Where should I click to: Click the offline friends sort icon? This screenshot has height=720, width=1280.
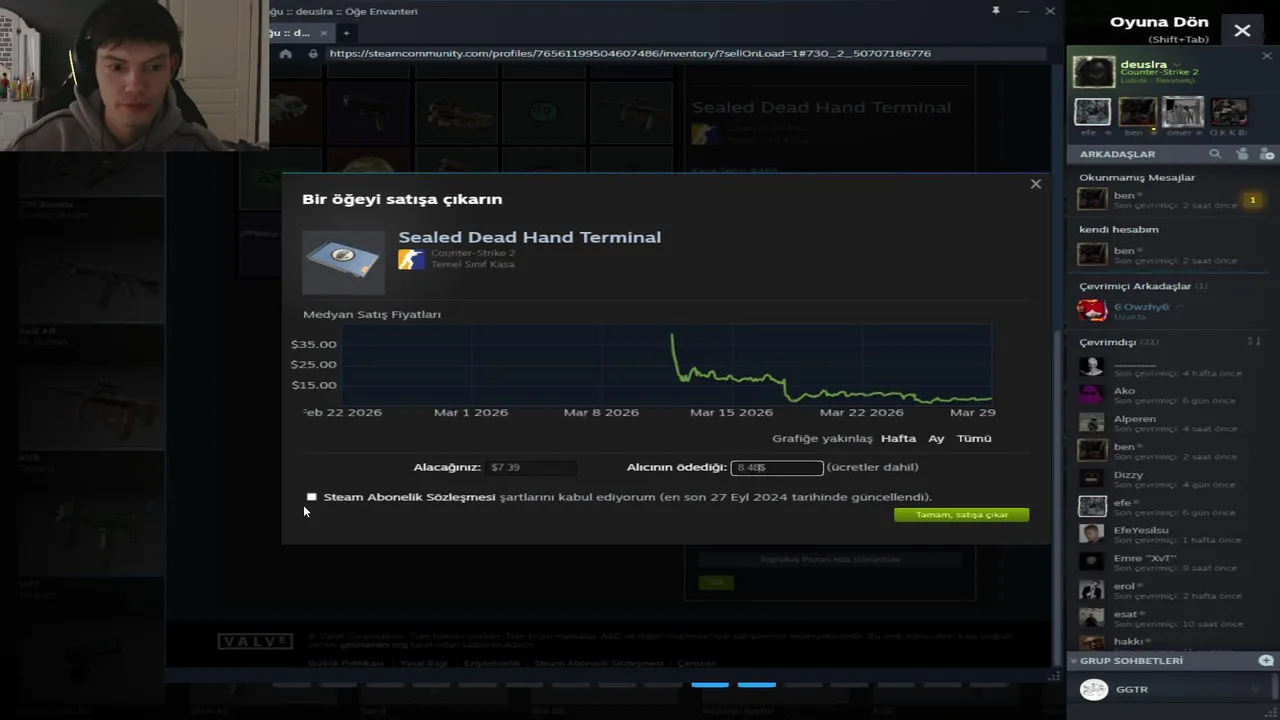coord(1253,342)
